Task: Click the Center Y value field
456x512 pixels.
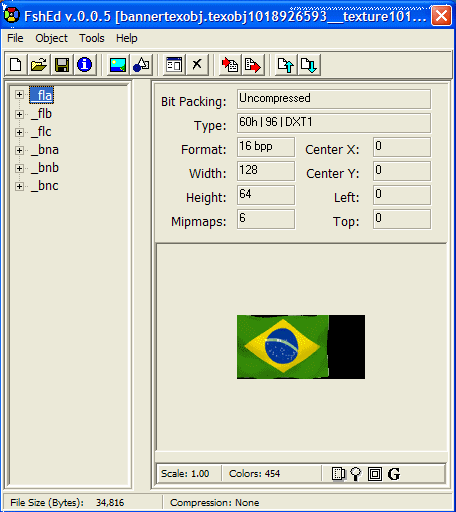Action: pos(402,171)
